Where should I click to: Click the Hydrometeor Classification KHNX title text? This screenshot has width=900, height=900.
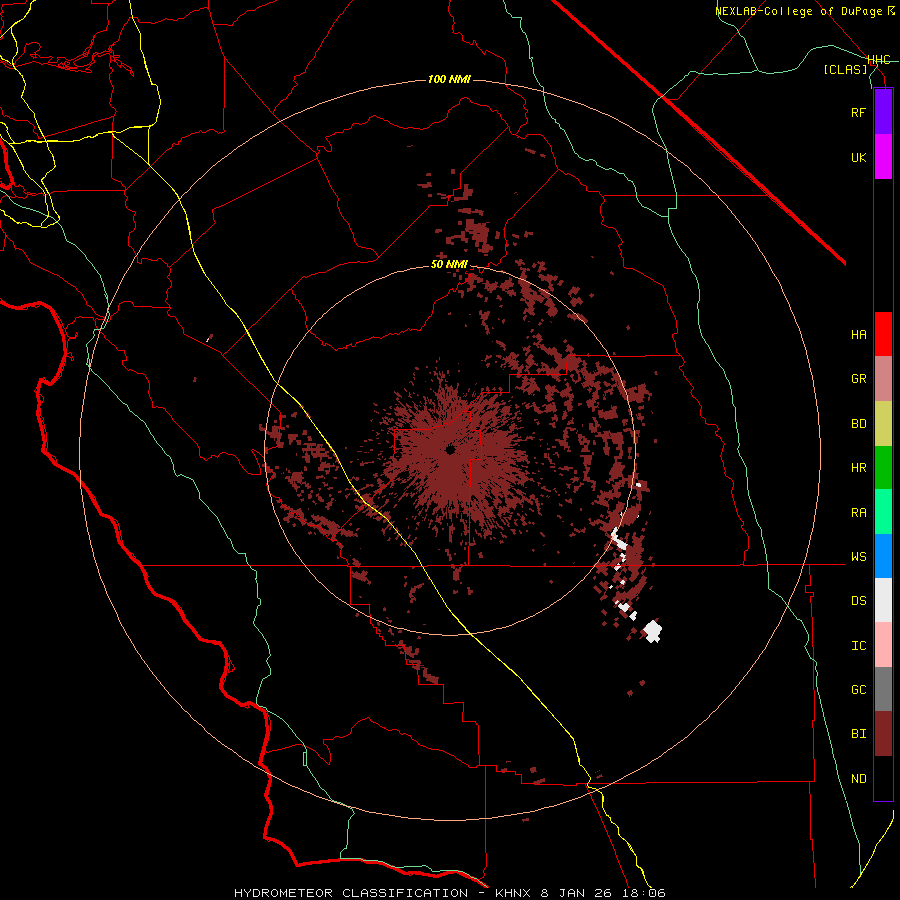tap(449, 893)
